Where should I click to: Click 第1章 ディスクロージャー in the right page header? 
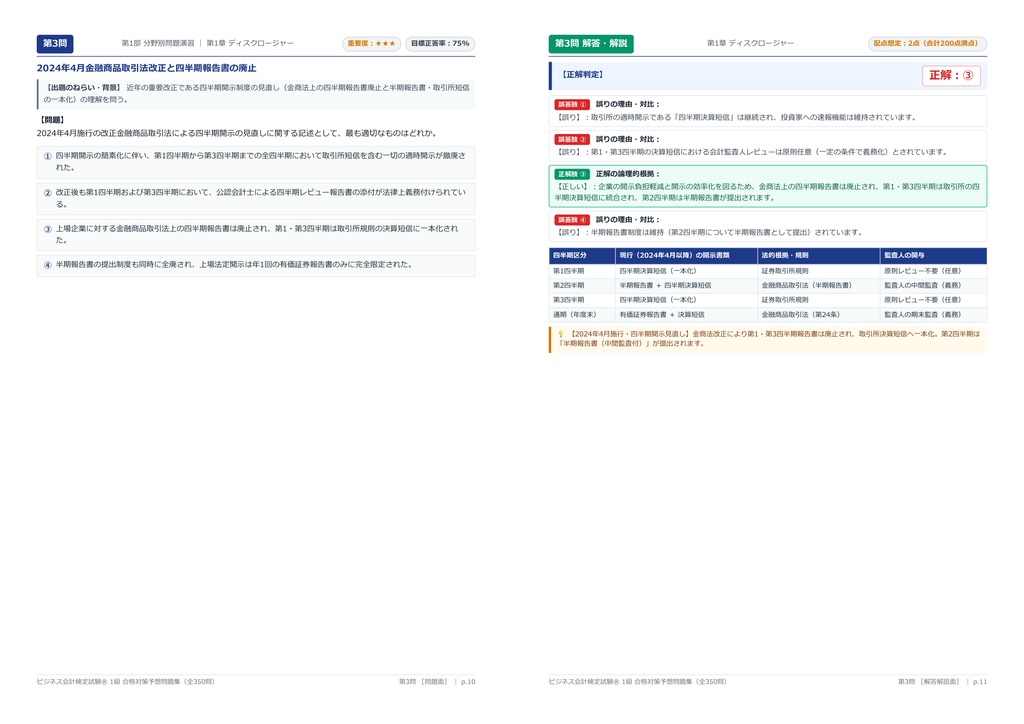coord(750,44)
